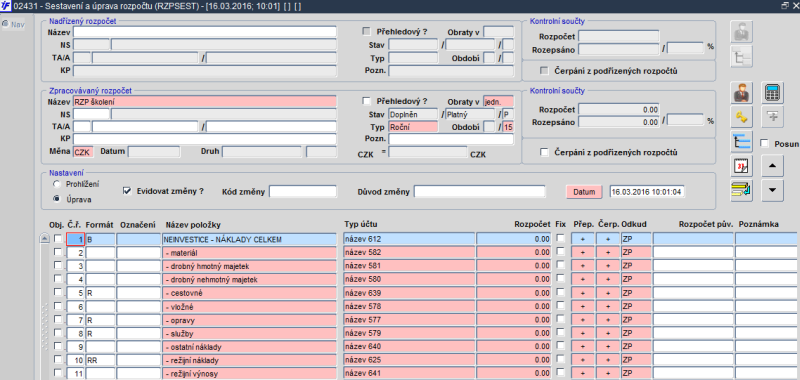Click the yellow stacked rows copy icon
The height and width of the screenshot is (380, 800).
741,191
